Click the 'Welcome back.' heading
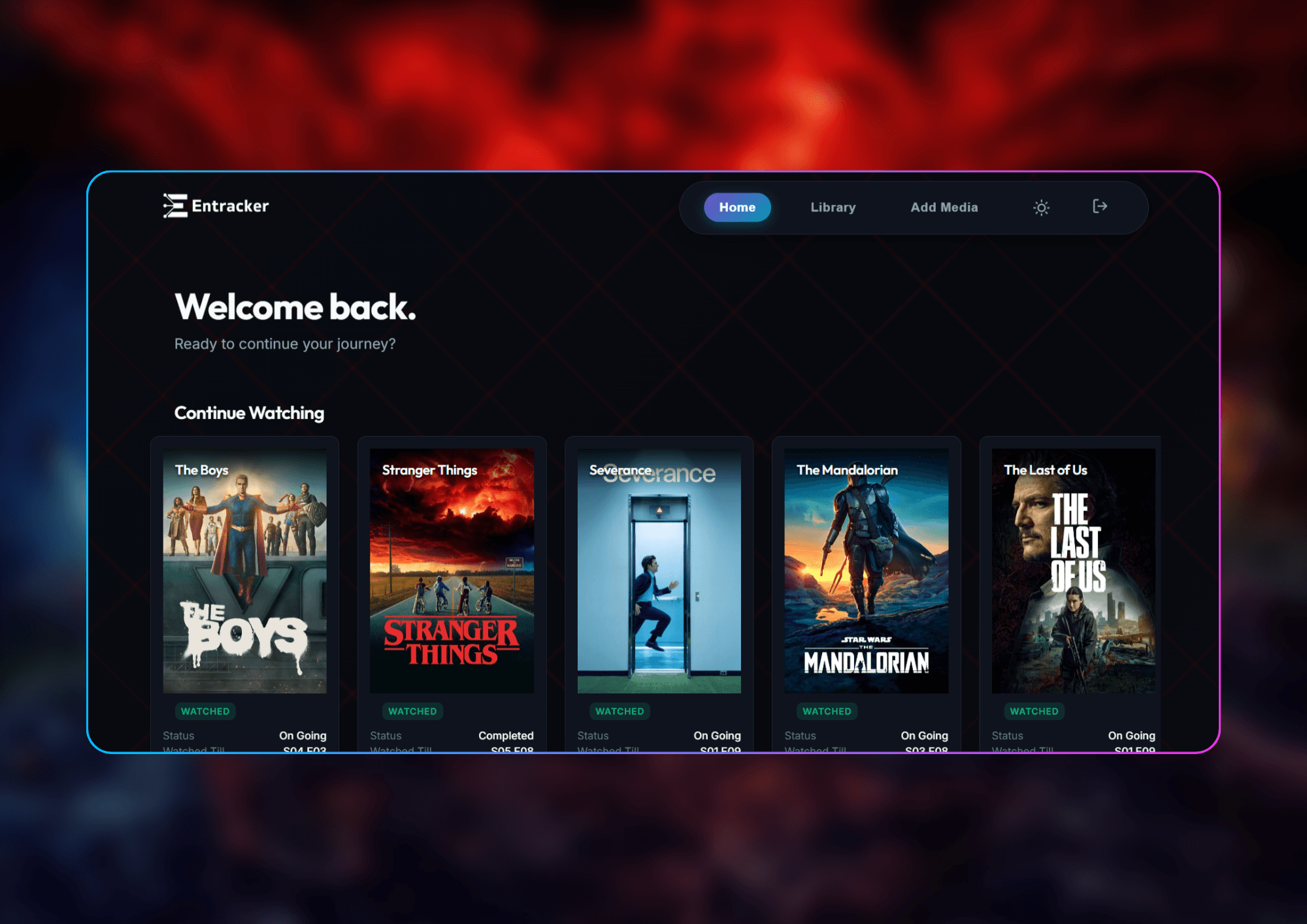 point(295,306)
